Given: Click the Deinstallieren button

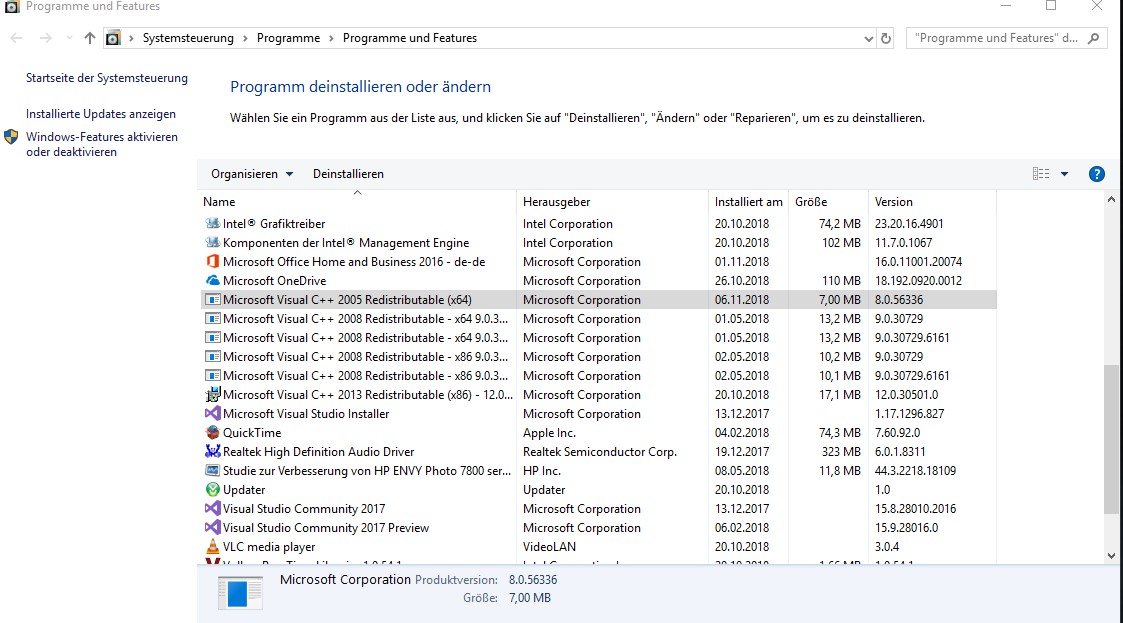Looking at the screenshot, I should click(348, 174).
